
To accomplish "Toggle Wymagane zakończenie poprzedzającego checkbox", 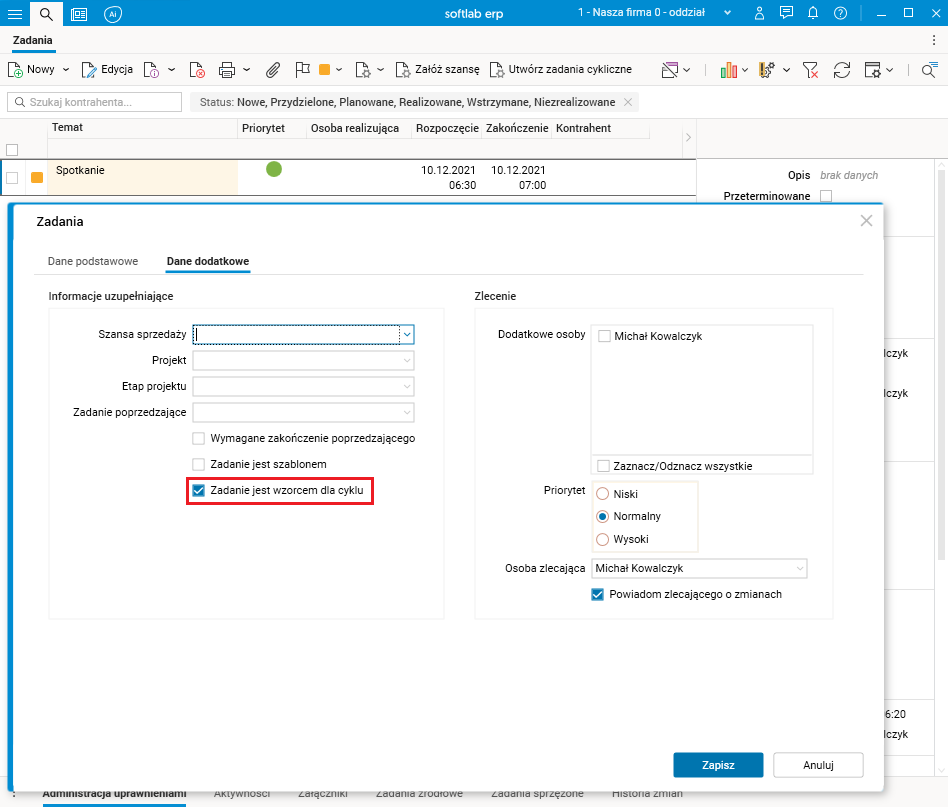I will pyautogui.click(x=198, y=438).
